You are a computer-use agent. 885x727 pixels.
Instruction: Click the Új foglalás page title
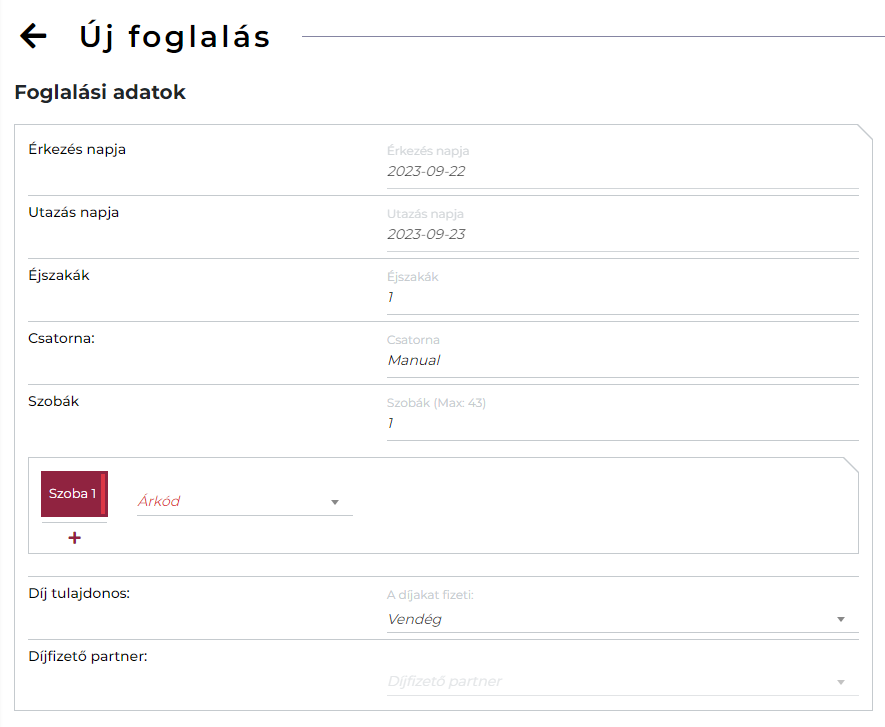(x=175, y=37)
